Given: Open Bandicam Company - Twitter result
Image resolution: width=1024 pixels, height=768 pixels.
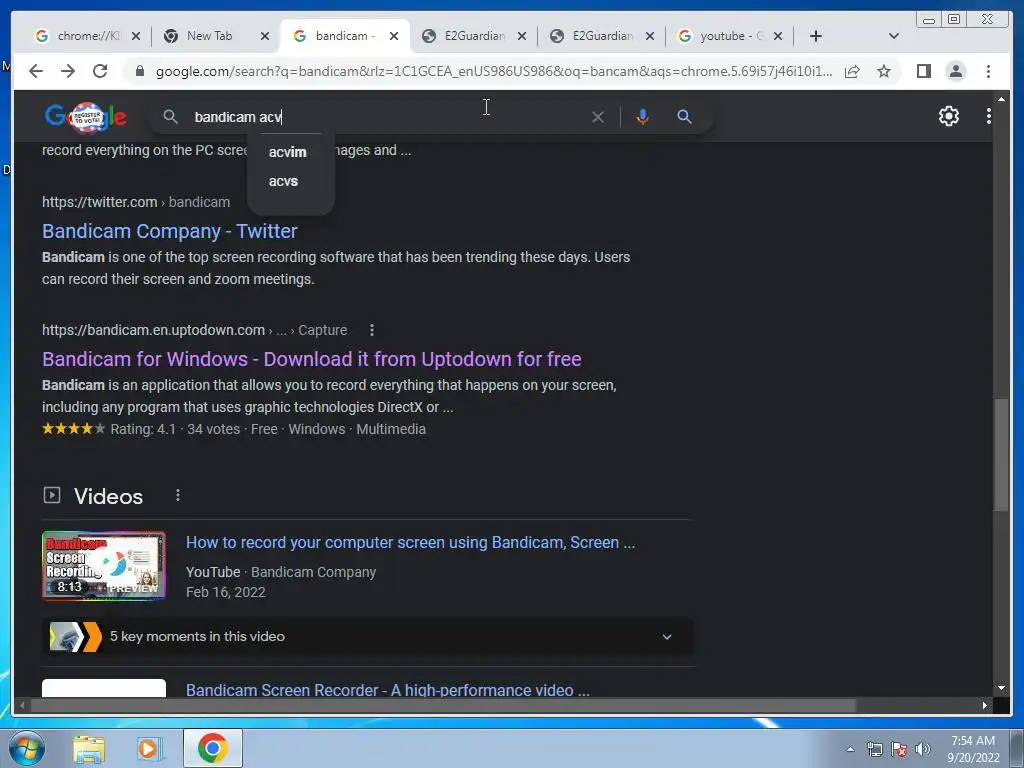Looking at the screenshot, I should point(170,231).
